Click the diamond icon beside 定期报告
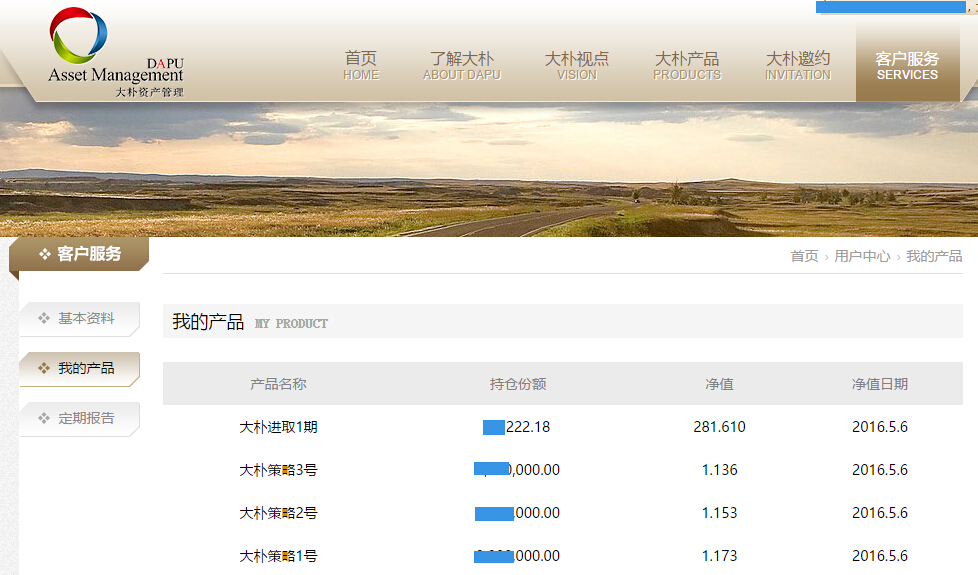 44,418
